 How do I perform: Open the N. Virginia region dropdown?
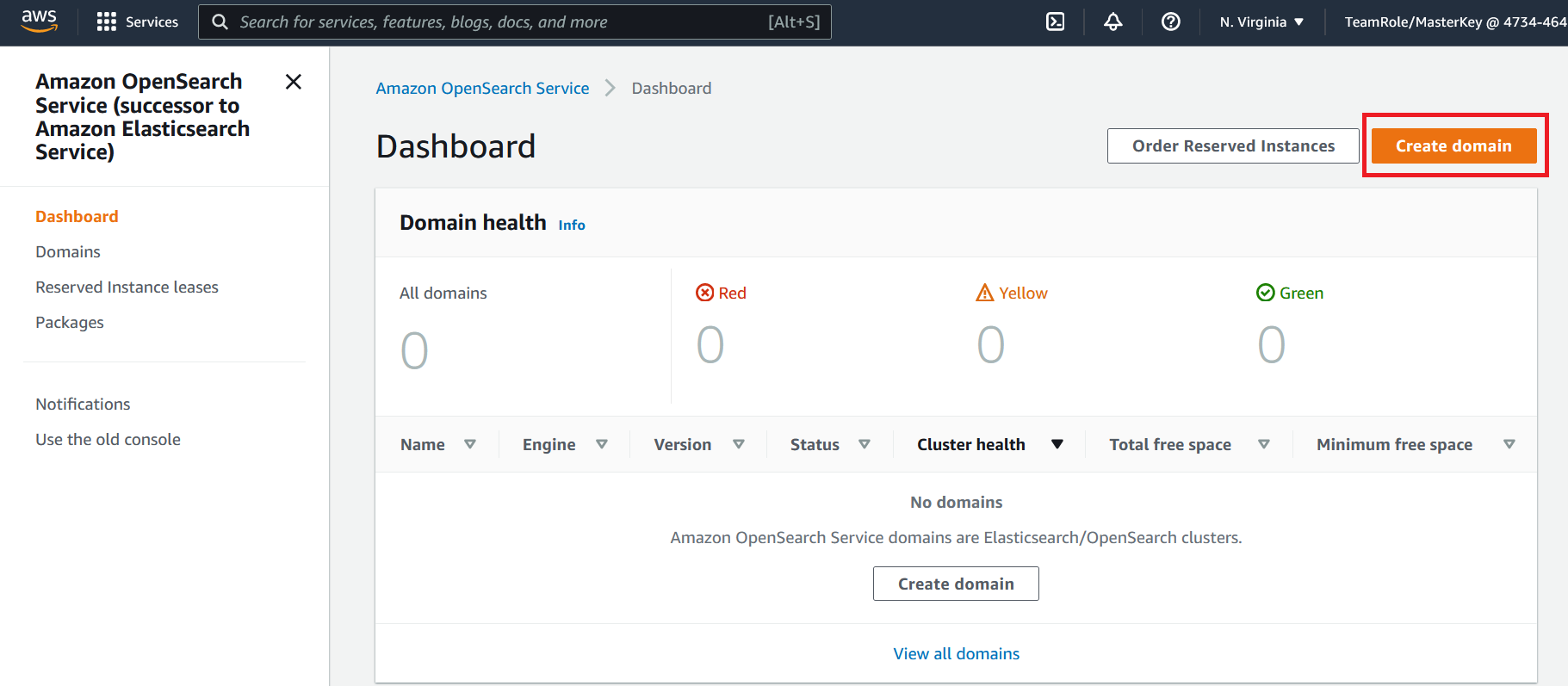click(x=1261, y=22)
